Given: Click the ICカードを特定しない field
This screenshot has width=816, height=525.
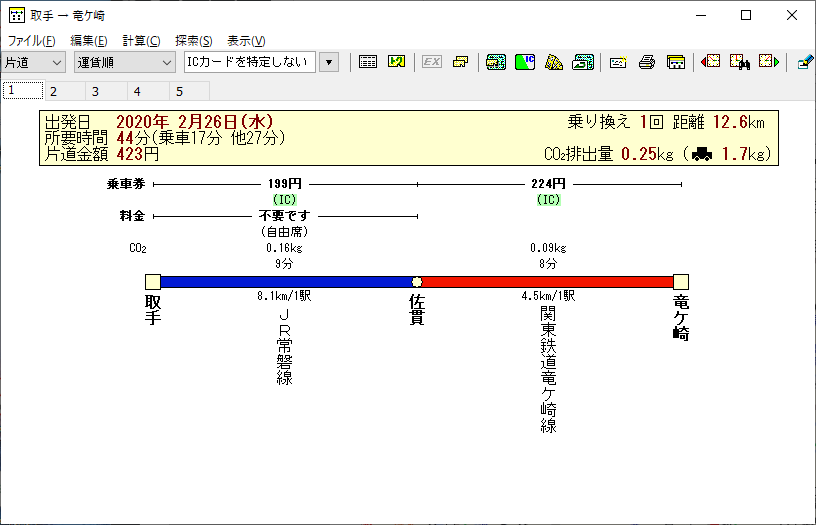Looking at the screenshot, I should click(x=249, y=62).
